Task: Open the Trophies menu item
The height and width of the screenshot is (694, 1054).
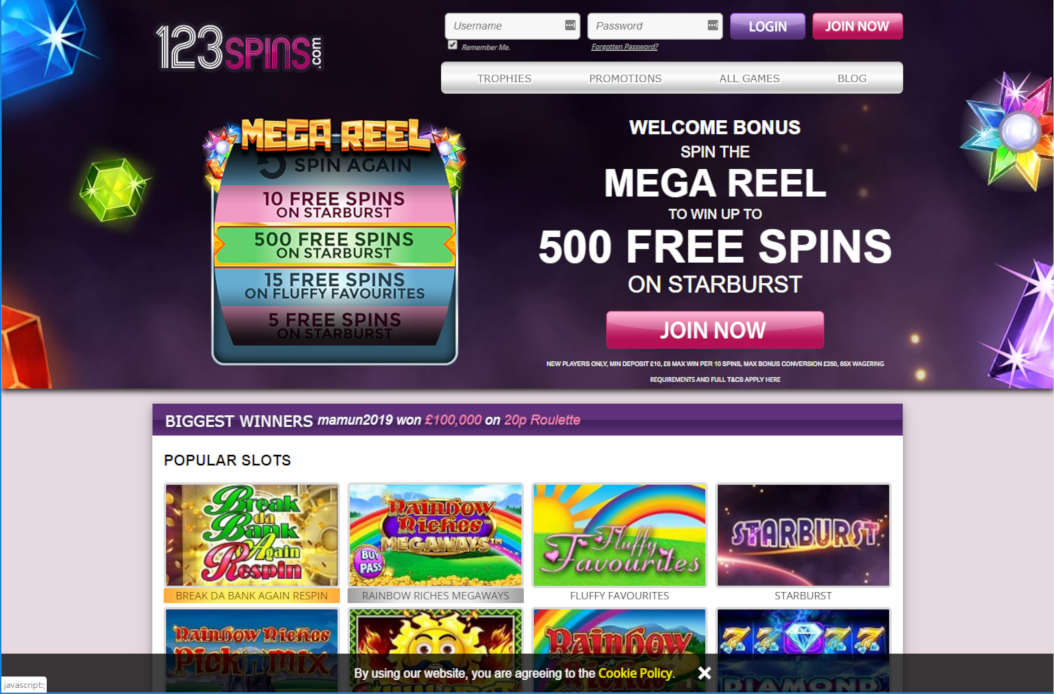Action: pos(504,79)
